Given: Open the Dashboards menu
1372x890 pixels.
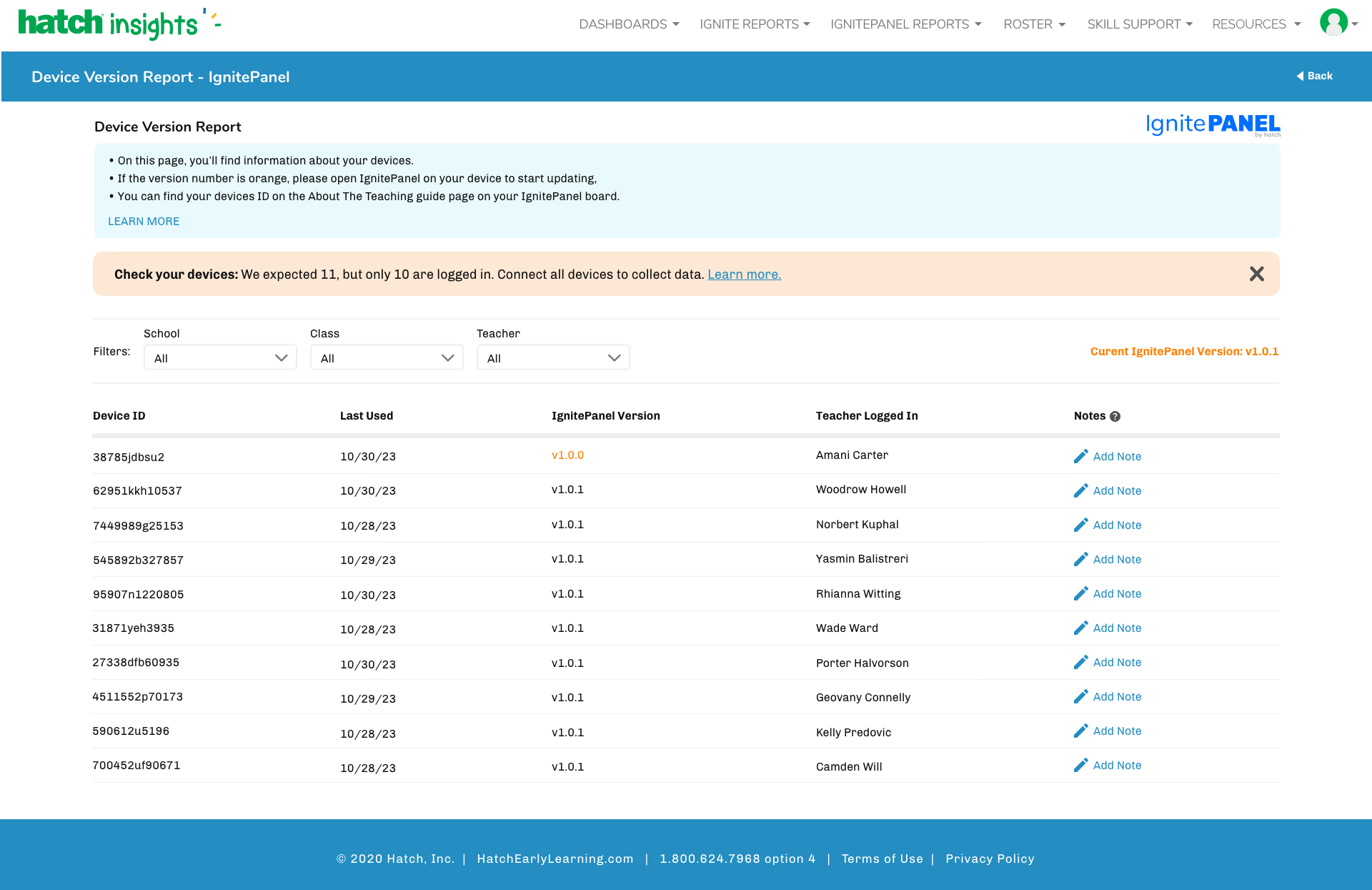Looking at the screenshot, I should (629, 24).
